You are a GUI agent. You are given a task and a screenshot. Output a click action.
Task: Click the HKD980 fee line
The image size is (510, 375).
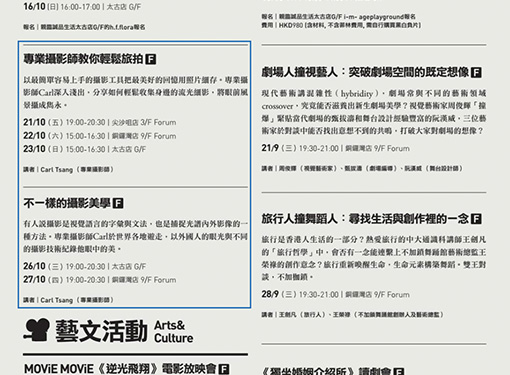click(341, 25)
